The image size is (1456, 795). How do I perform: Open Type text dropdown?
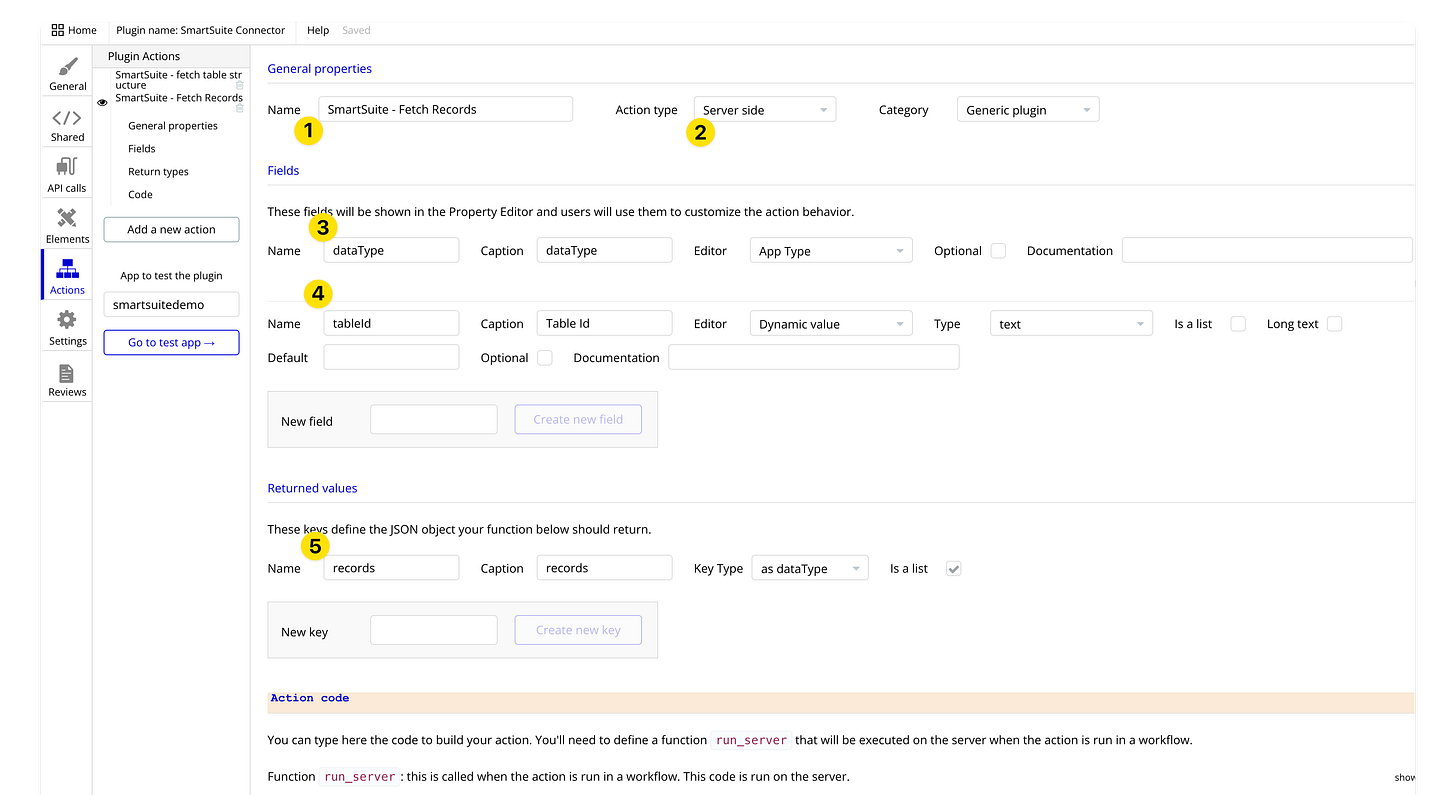pyautogui.click(x=1072, y=324)
